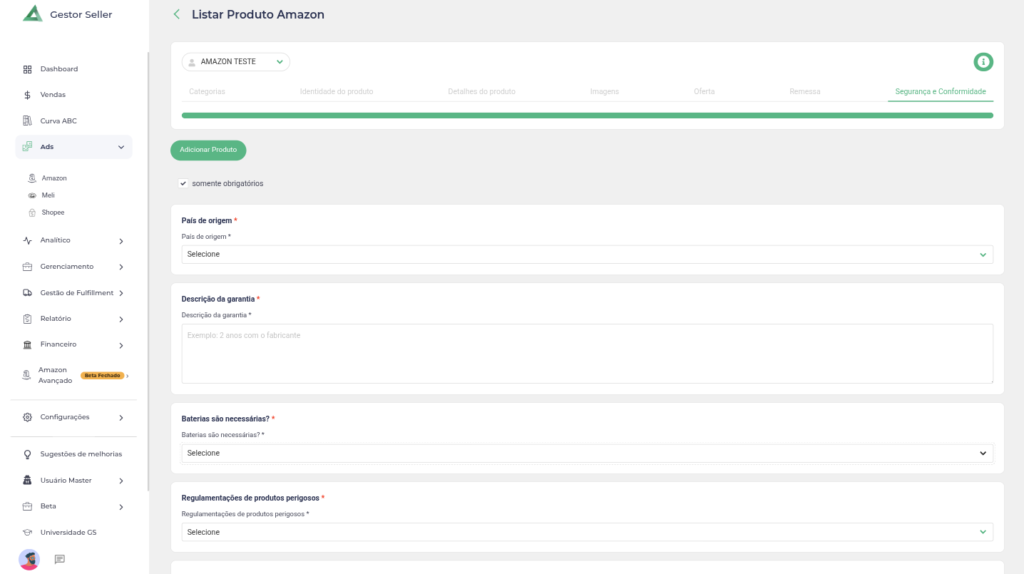Click the Vendas dollar sign icon
The height and width of the screenshot is (574, 1024).
[28, 95]
